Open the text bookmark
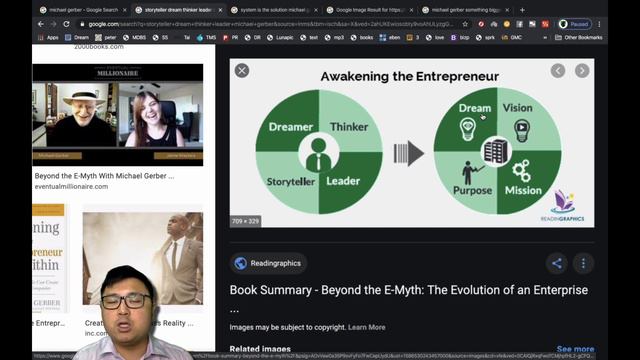Image resolution: width=640 pixels, height=360 pixels. 309,38
